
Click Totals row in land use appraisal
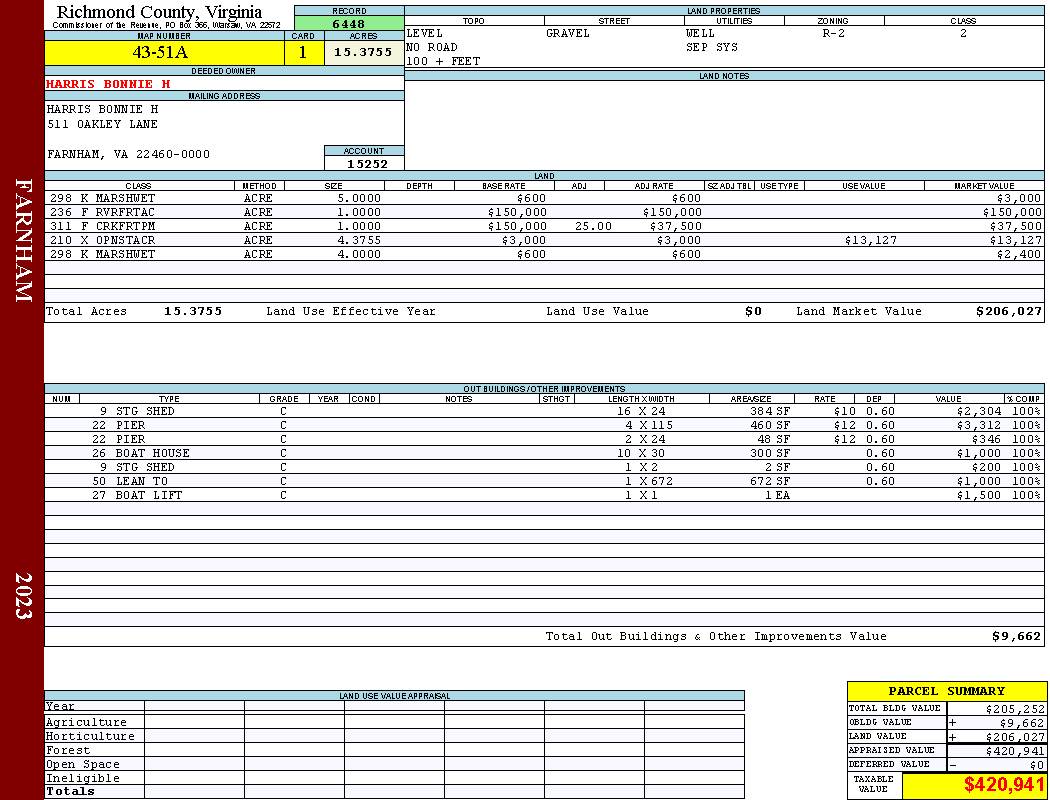tap(394, 791)
